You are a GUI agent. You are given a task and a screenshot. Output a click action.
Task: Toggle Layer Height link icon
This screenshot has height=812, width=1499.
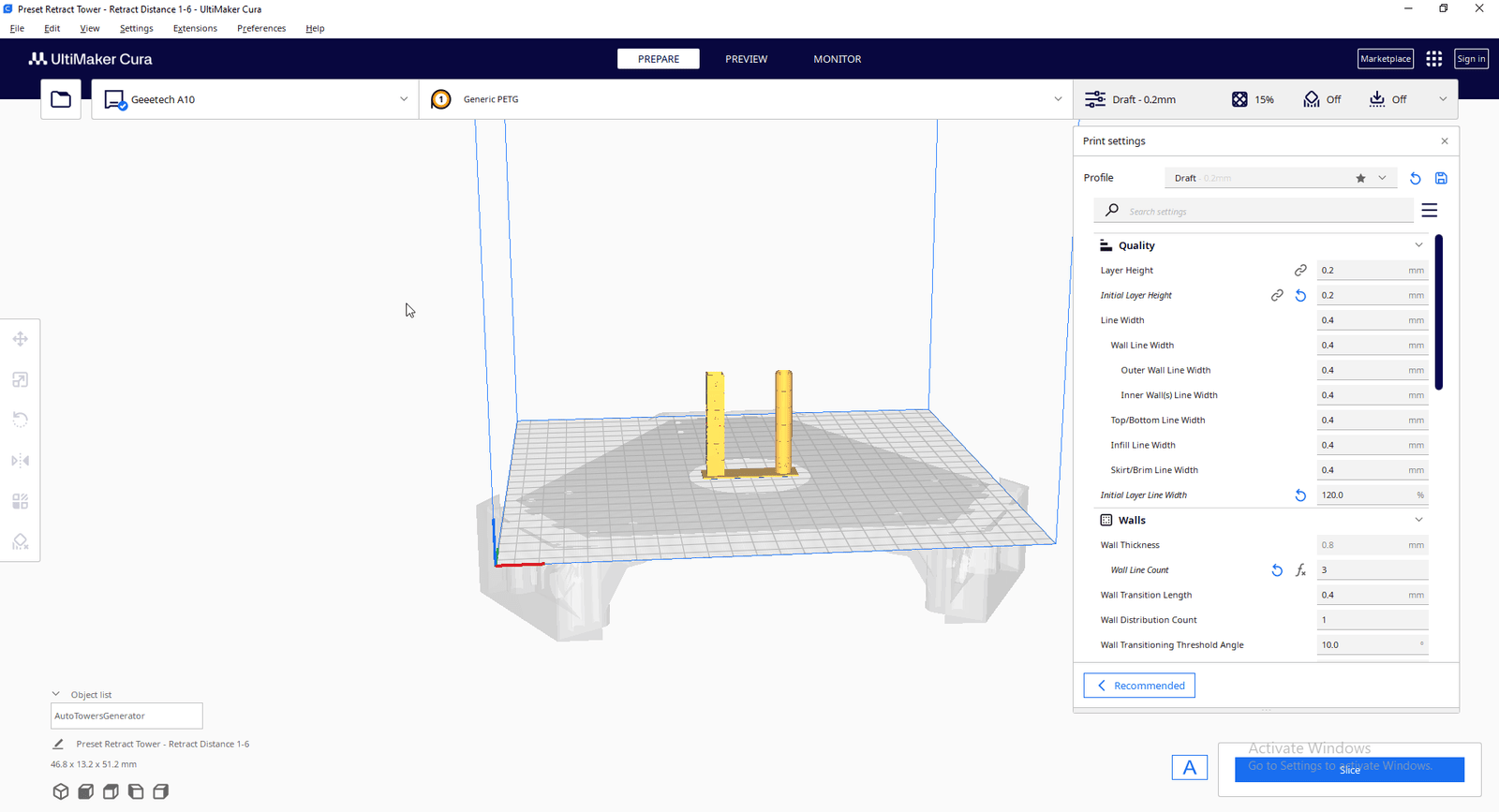click(1300, 271)
